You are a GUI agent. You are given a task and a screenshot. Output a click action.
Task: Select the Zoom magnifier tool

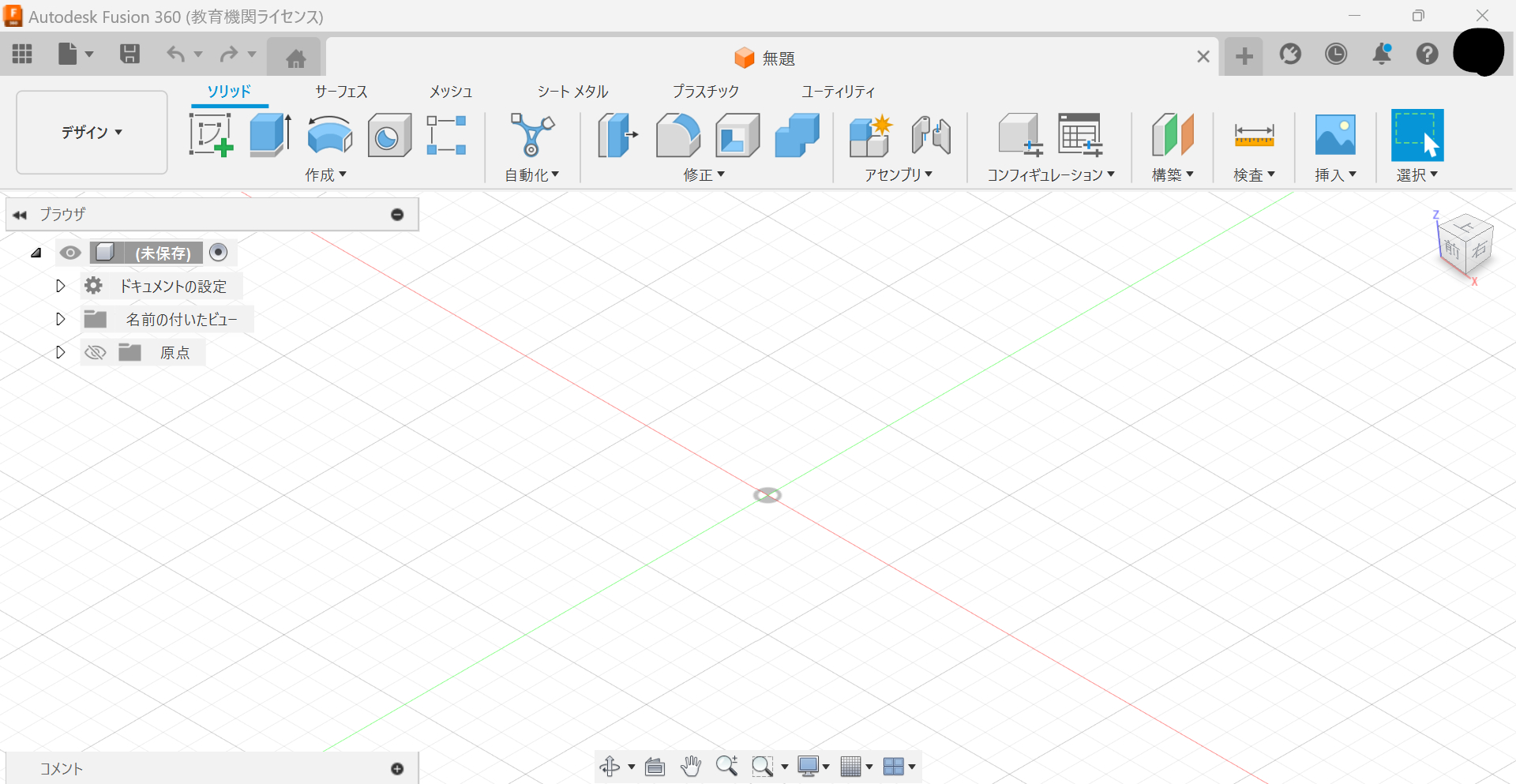[726, 765]
